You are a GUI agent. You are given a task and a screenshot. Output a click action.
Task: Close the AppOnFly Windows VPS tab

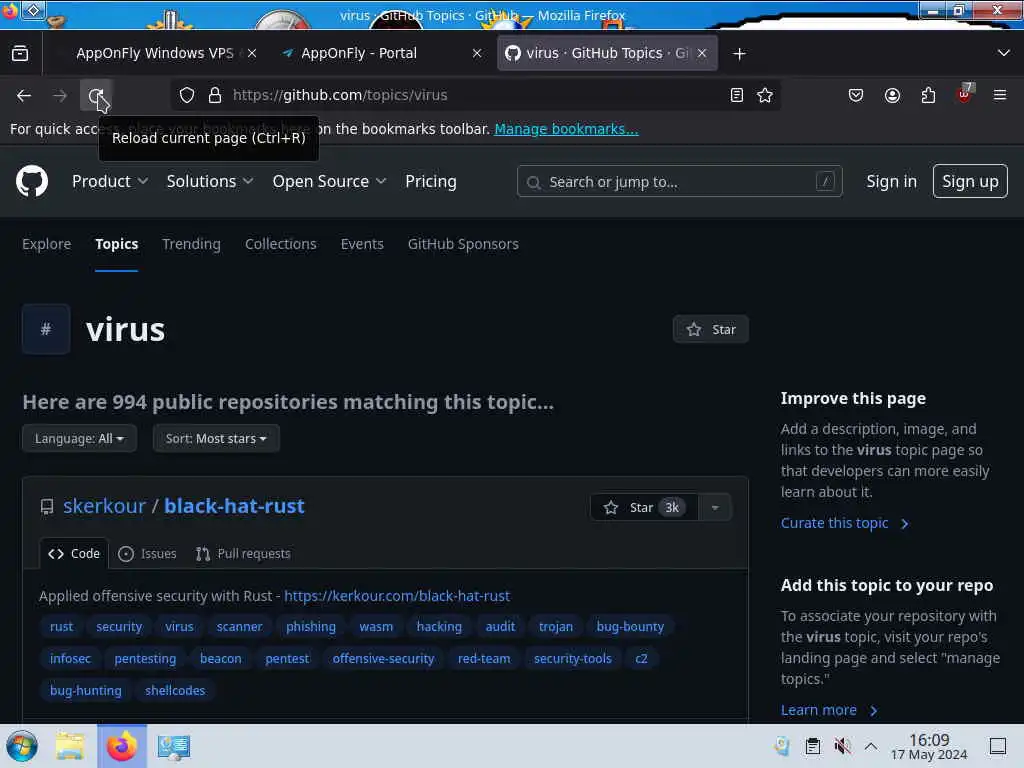(252, 53)
